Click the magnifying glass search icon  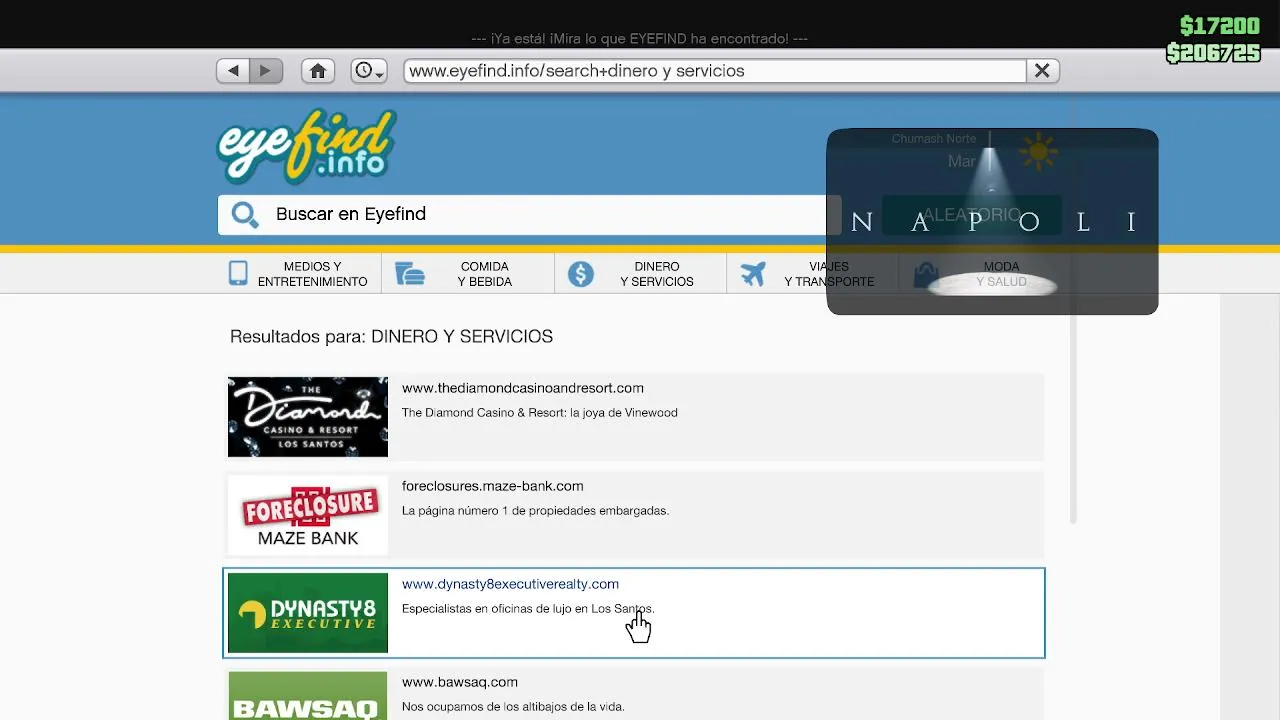[x=245, y=214]
